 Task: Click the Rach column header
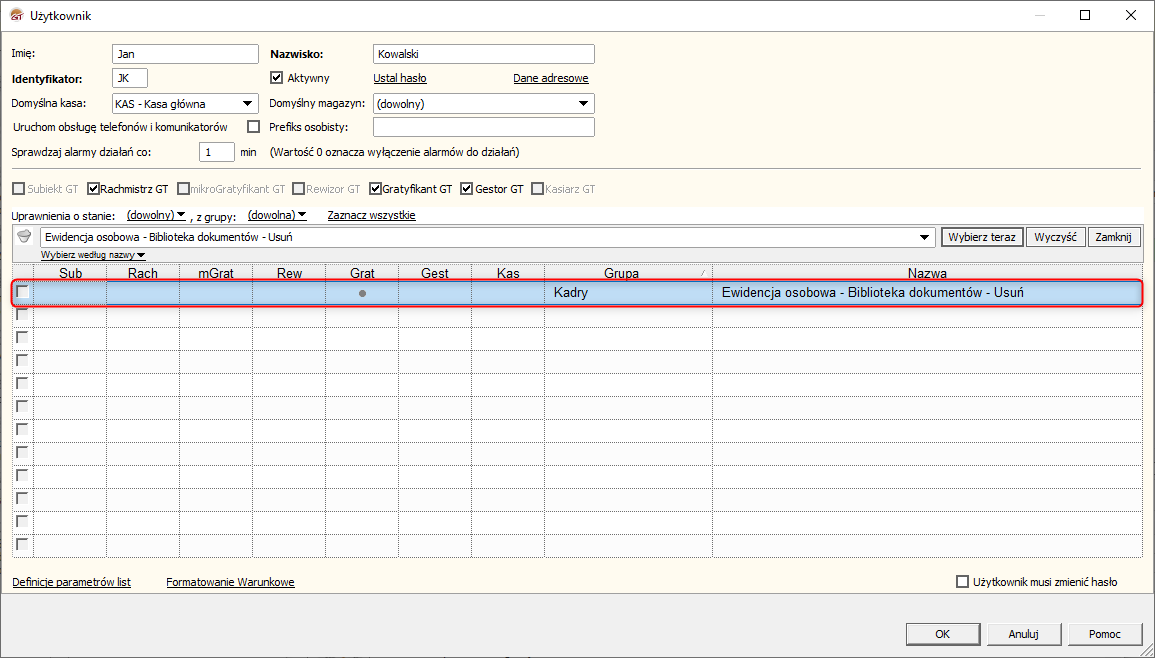(143, 273)
